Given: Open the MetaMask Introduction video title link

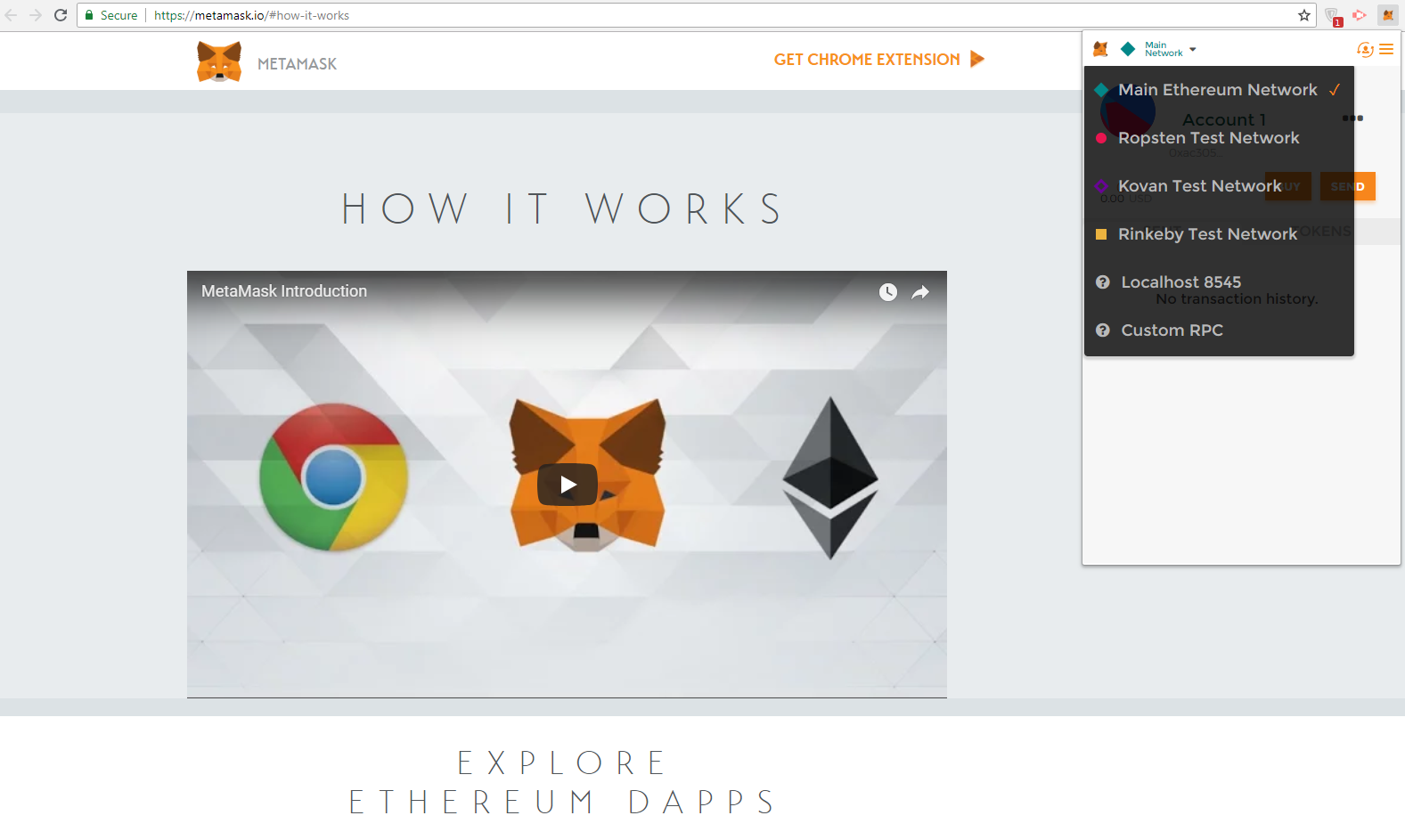Looking at the screenshot, I should coord(284,291).
